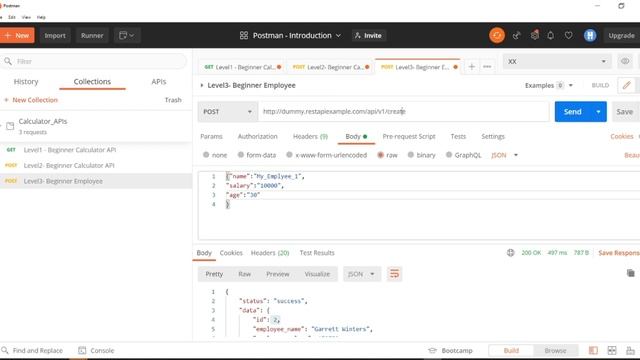Click the New Collection link
Image resolution: width=640 pixels, height=360 pixels.
[x=31, y=100]
